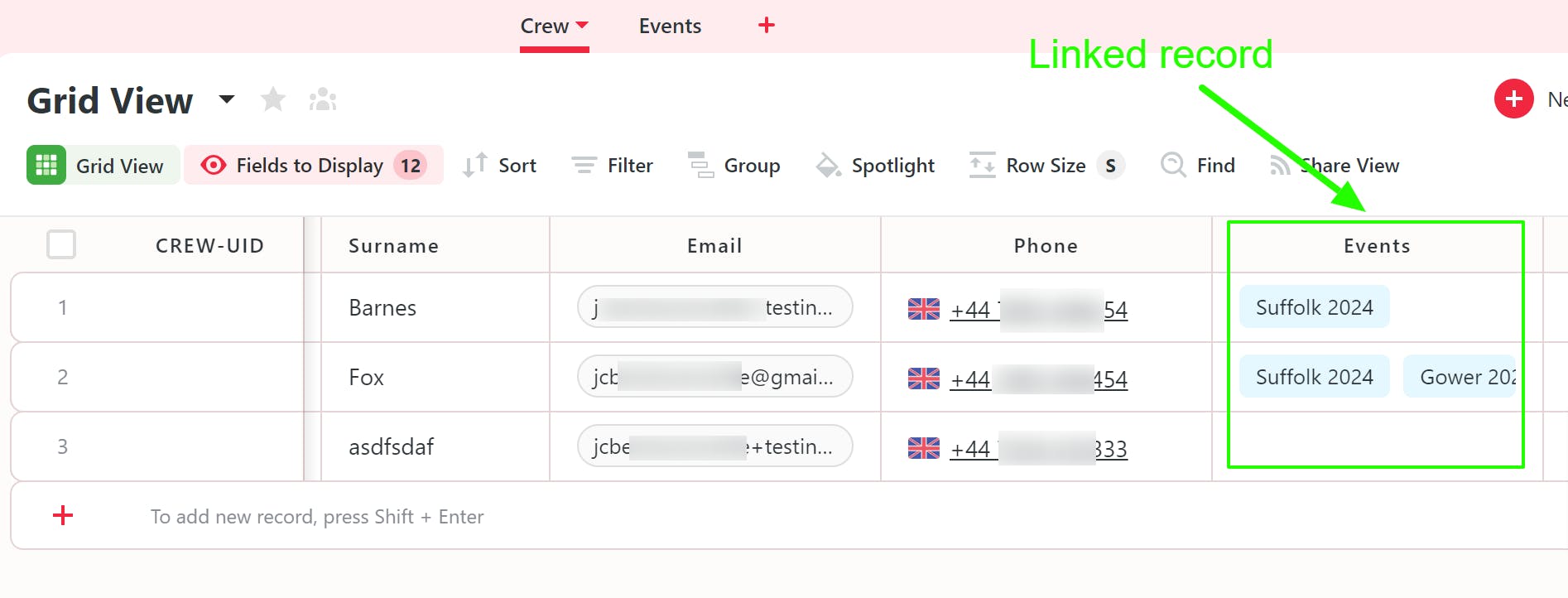The height and width of the screenshot is (598, 1568).
Task: Add a new table tab
Action: (x=767, y=26)
